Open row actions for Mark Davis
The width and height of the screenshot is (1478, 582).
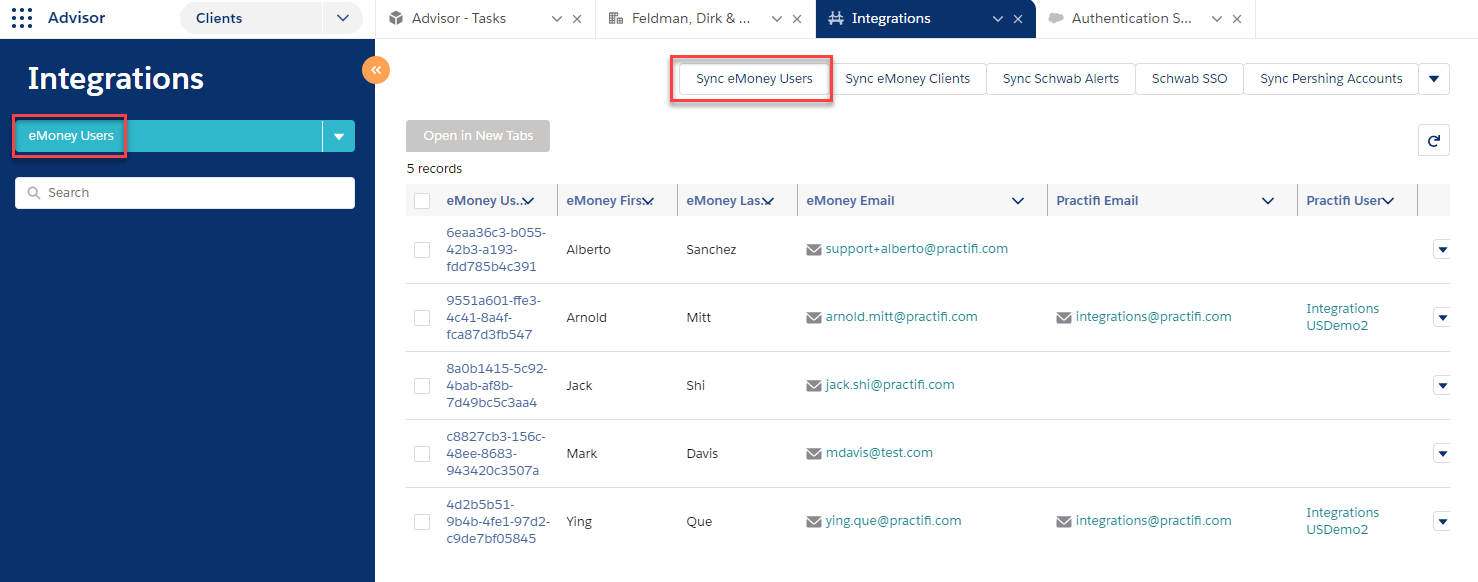pyautogui.click(x=1442, y=453)
